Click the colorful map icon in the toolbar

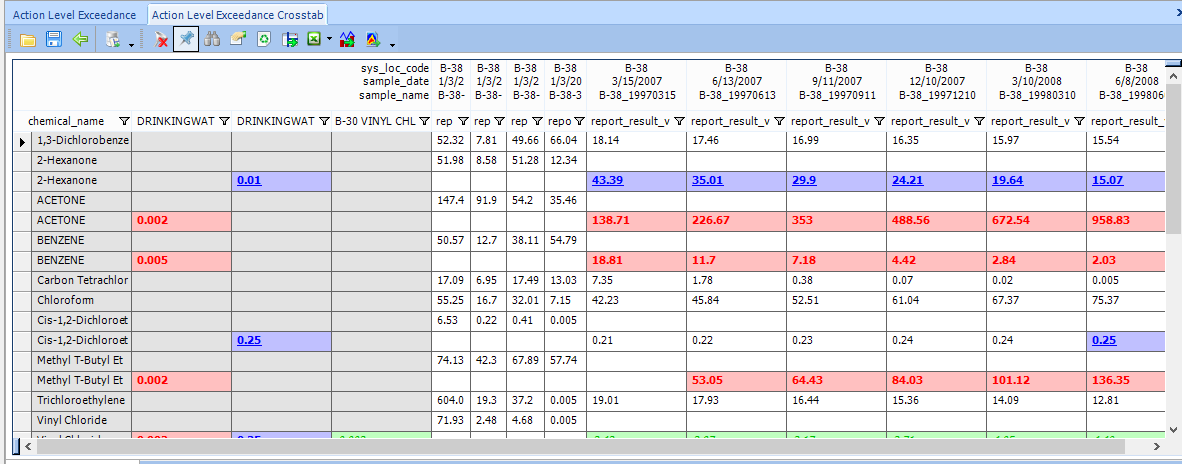(372, 40)
